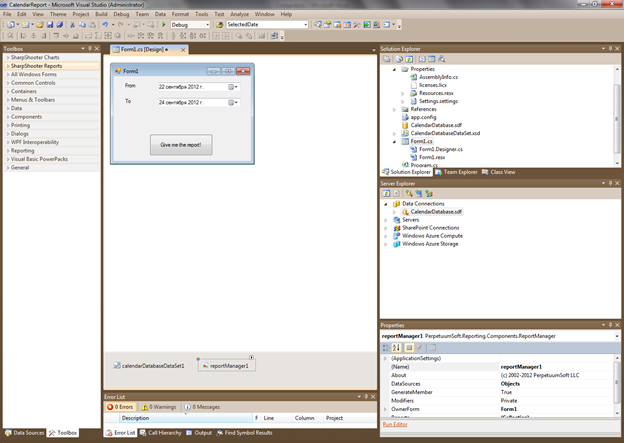Click the 'Give me the report!' button
This screenshot has height=443, width=624.
[181, 144]
